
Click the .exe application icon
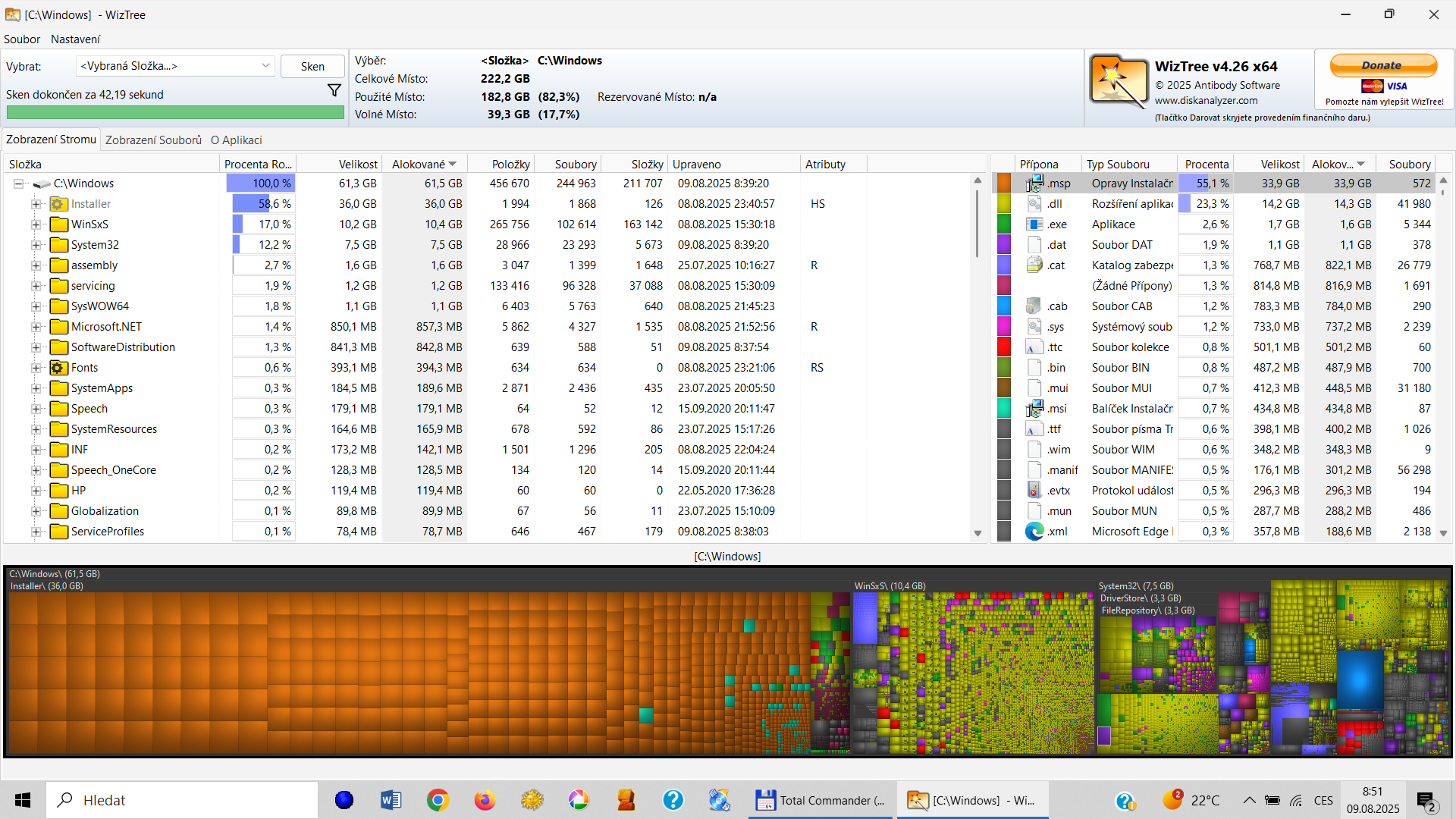click(x=1034, y=224)
